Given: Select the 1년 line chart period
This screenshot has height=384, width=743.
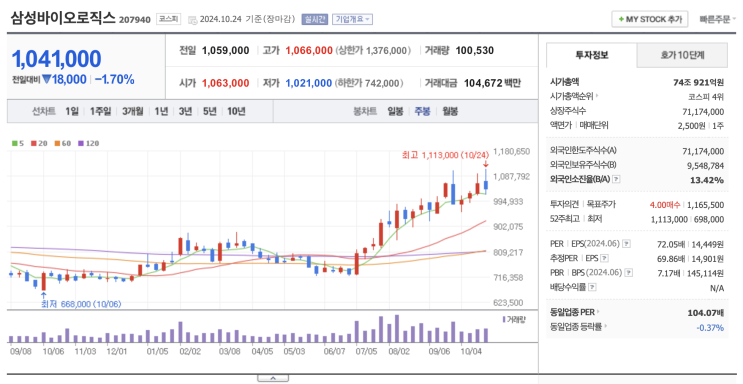Looking at the screenshot, I should (x=161, y=111).
